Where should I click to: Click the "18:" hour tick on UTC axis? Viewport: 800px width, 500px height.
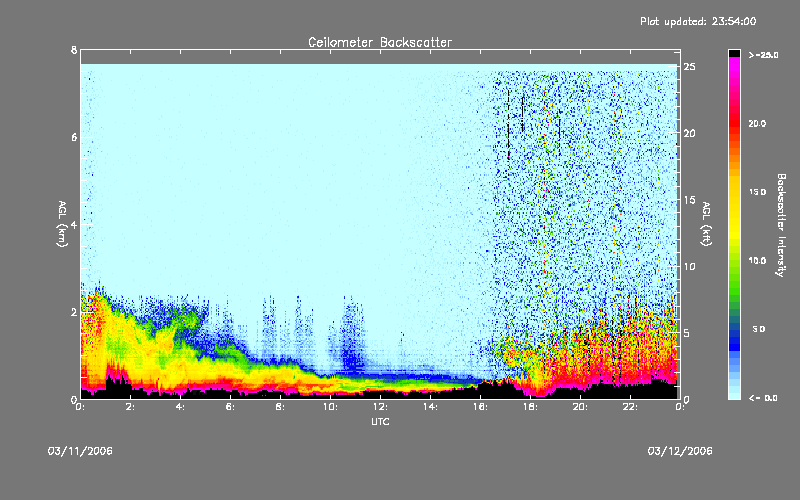(530, 407)
